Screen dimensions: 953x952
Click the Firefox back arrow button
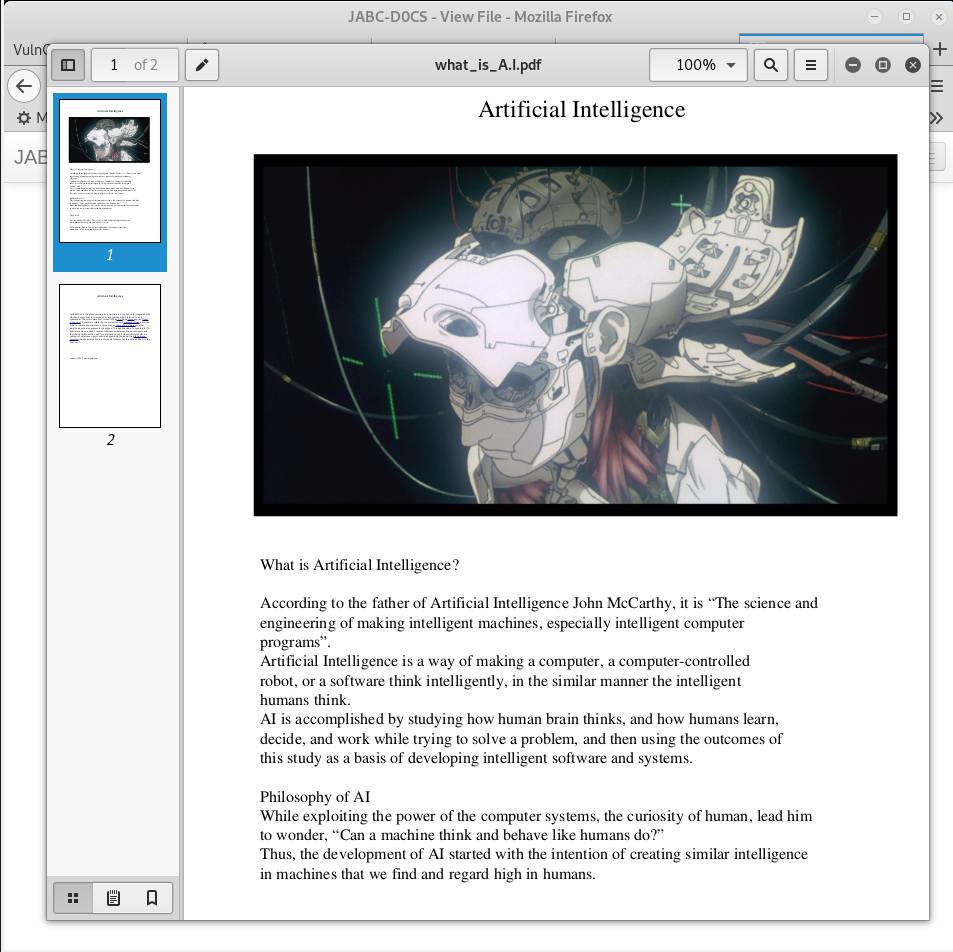pyautogui.click(x=24, y=86)
